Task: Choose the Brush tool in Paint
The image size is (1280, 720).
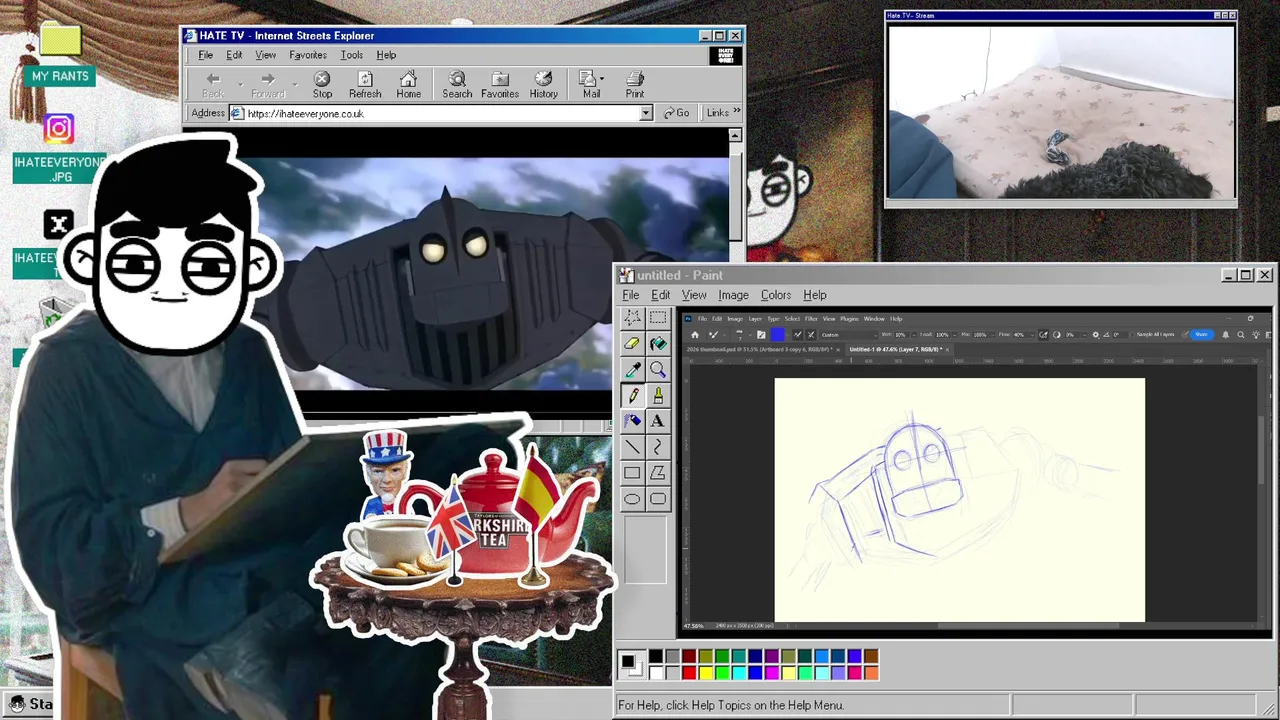Action: click(x=658, y=396)
